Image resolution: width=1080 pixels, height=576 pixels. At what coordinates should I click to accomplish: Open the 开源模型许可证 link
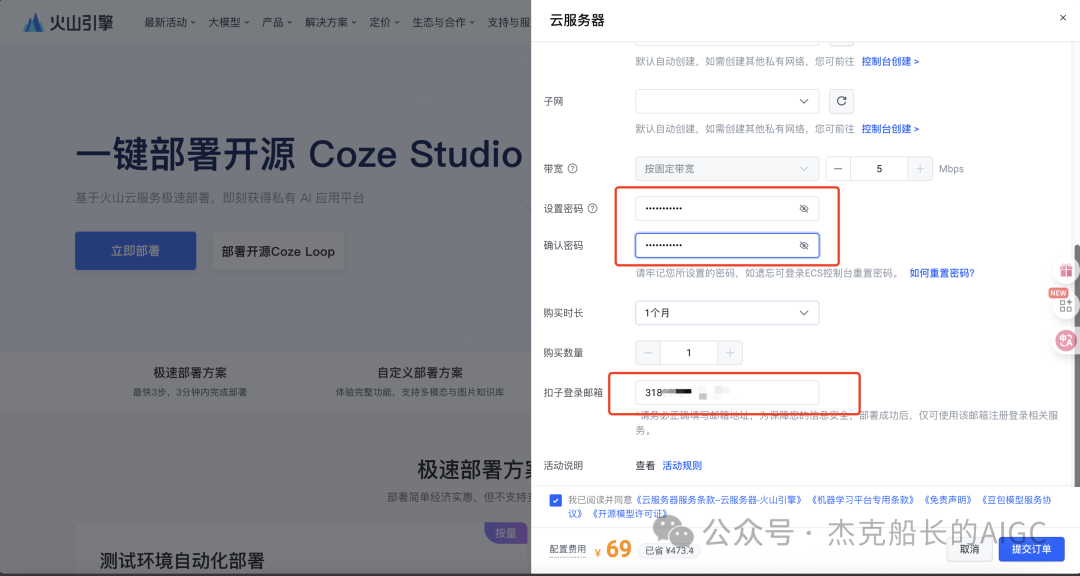point(630,514)
